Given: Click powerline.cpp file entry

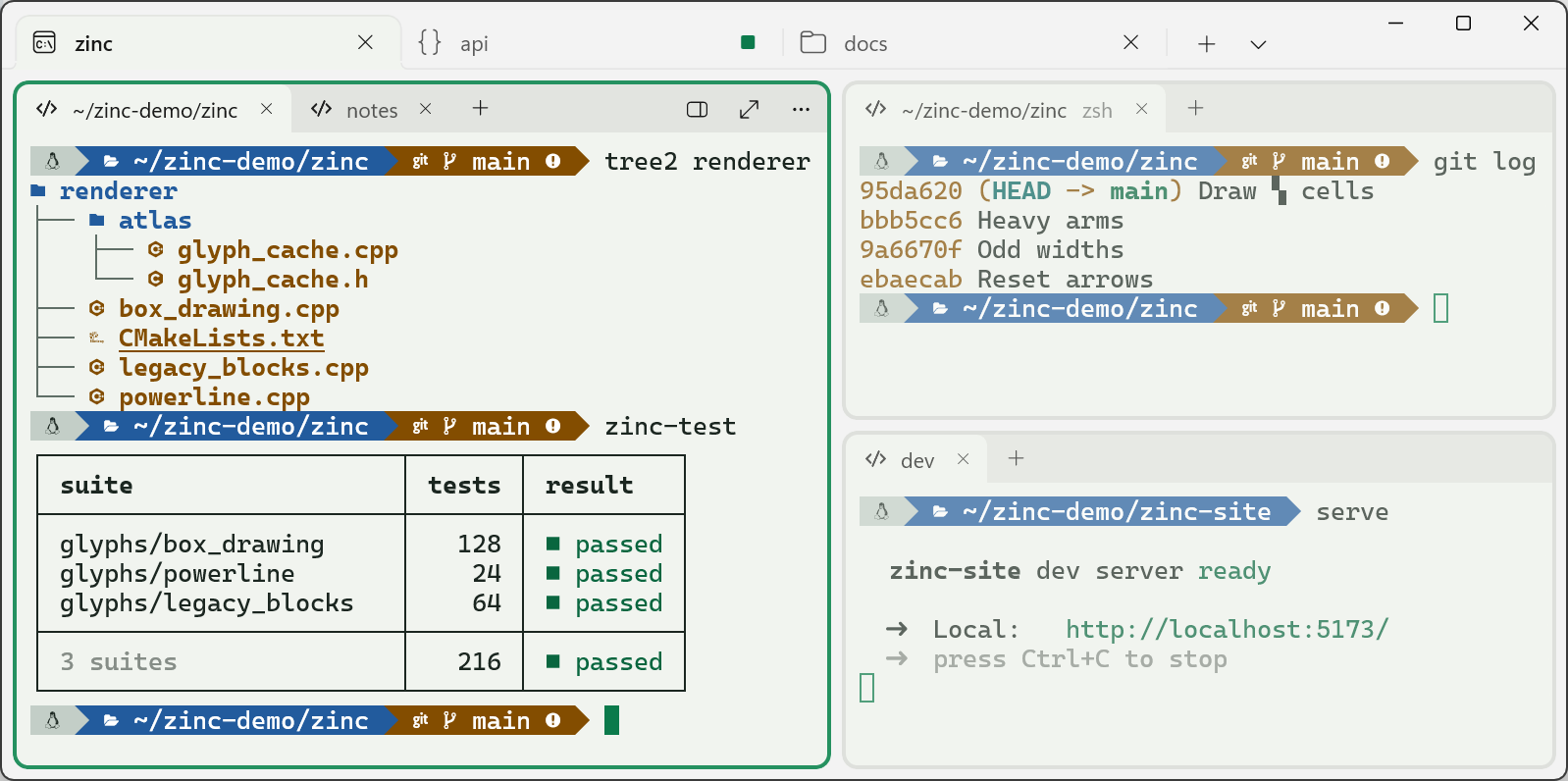Looking at the screenshot, I should (214, 397).
